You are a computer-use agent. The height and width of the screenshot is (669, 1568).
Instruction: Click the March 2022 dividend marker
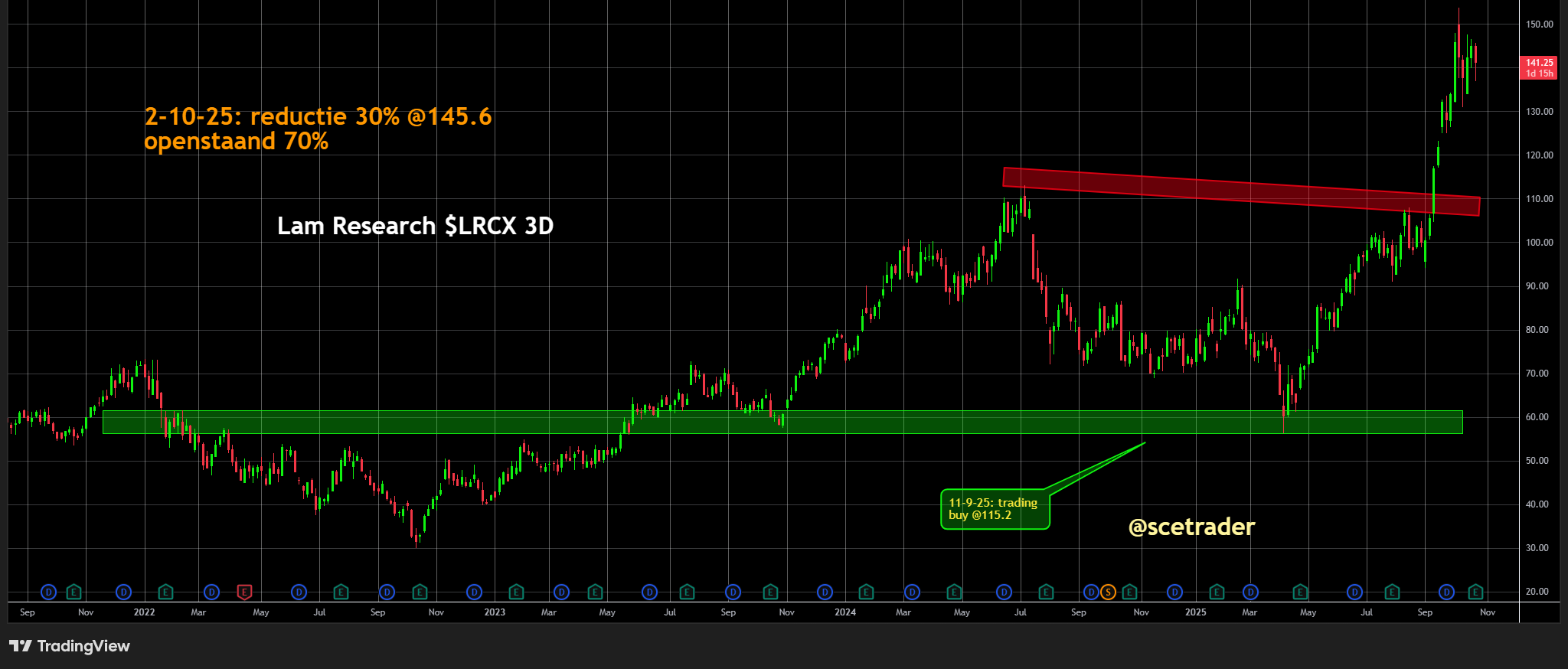tap(212, 592)
